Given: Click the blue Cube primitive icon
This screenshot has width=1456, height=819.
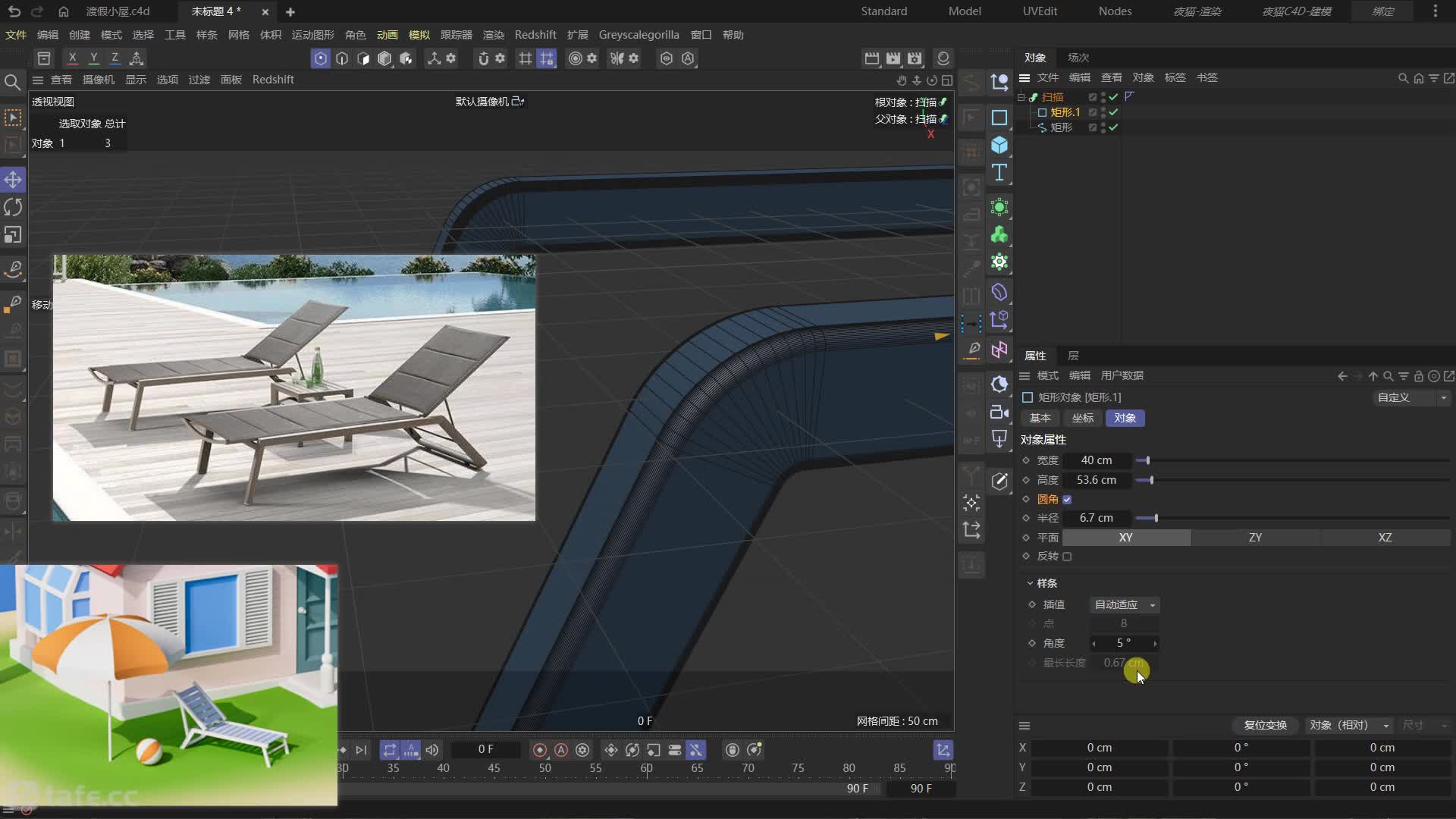Looking at the screenshot, I should 999,145.
